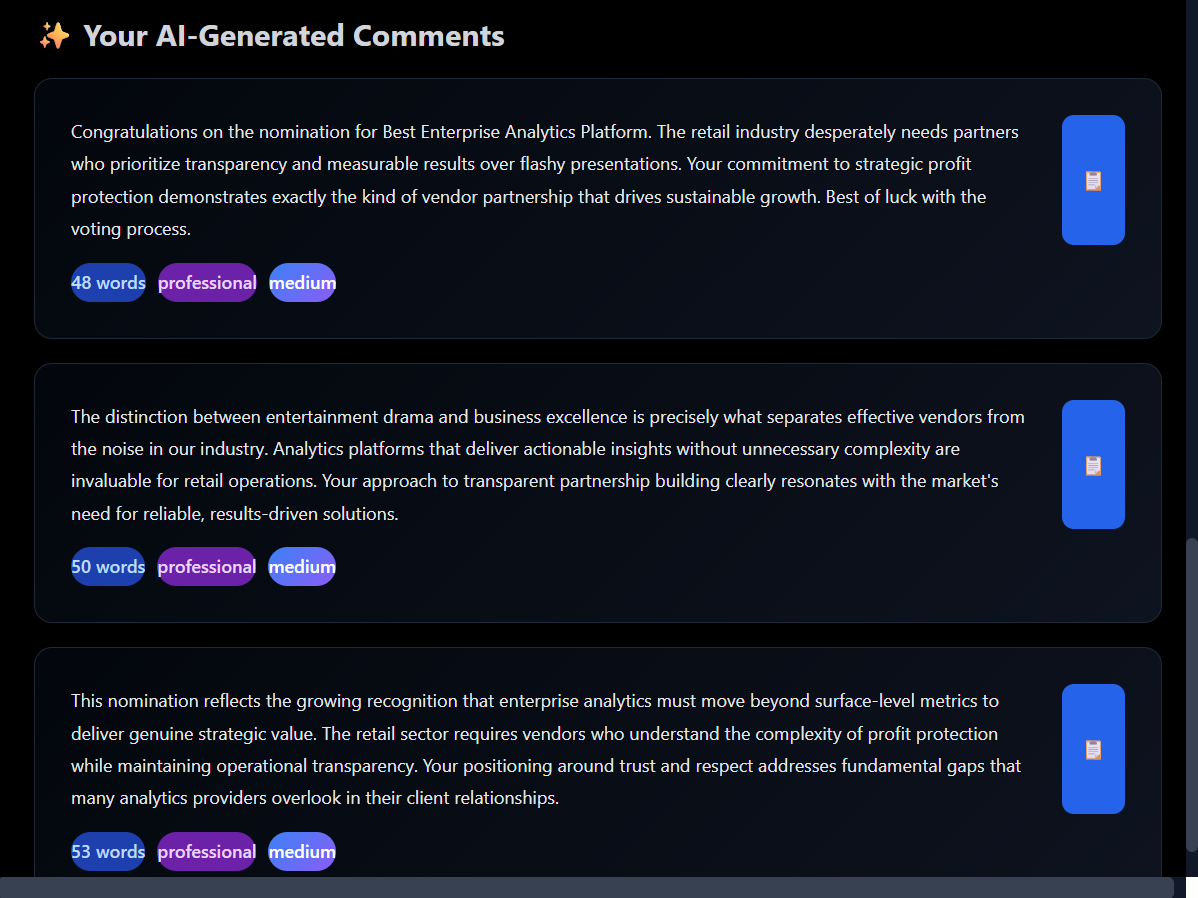Viewport: 1198px width, 898px height.
Task: Open the professional tone selector on the second comment
Action: click(x=206, y=566)
